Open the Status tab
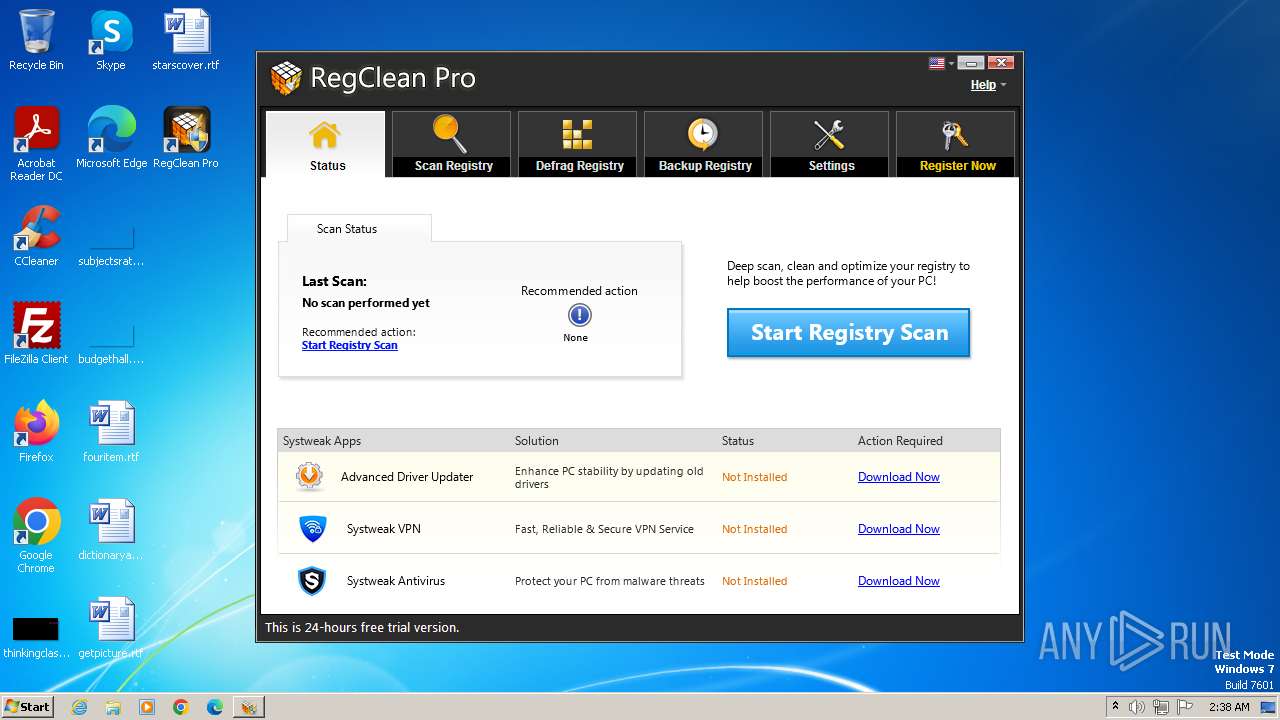 325,144
